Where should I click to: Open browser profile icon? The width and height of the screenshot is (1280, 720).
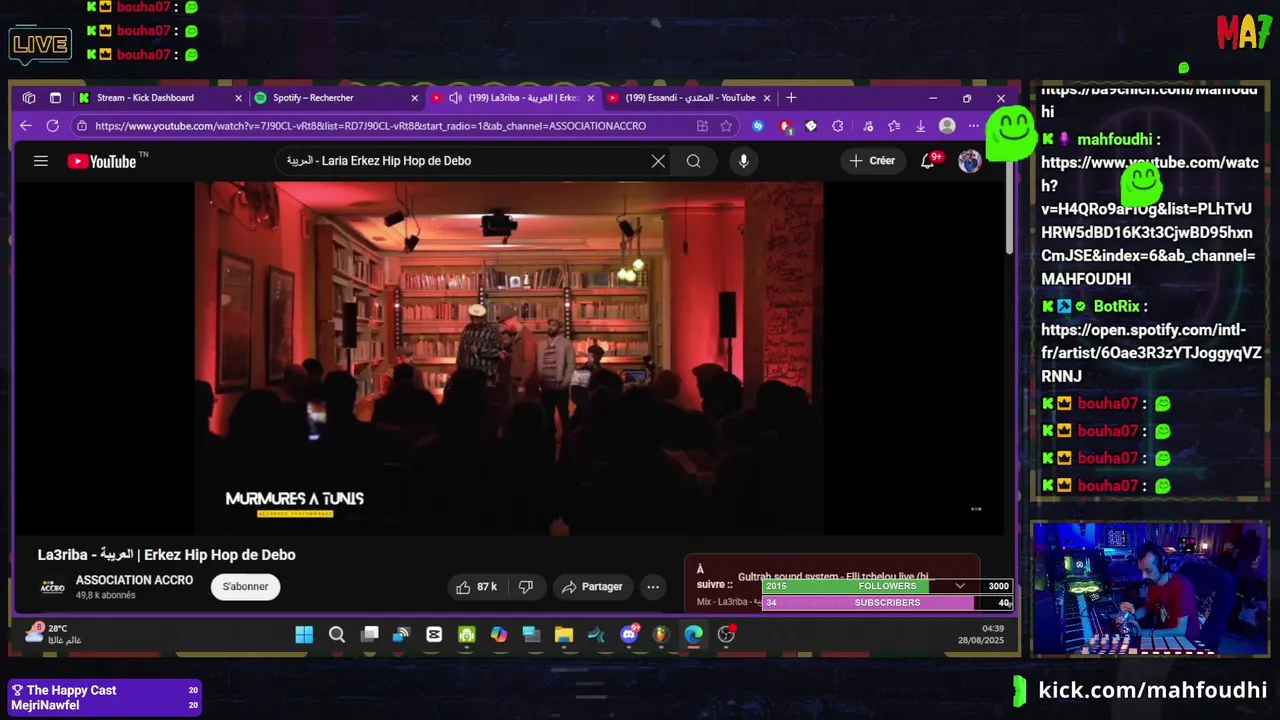click(x=947, y=126)
